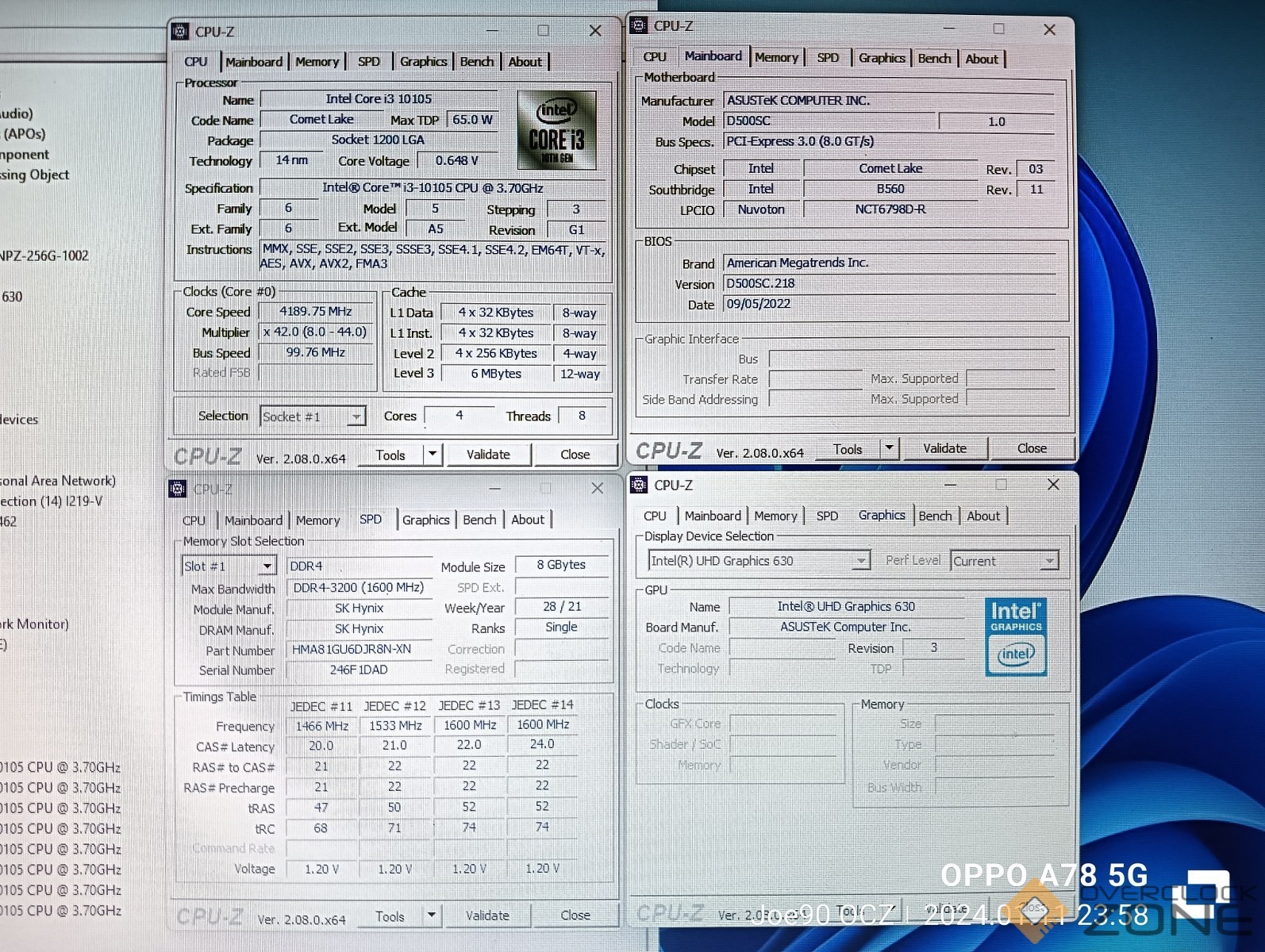Image resolution: width=1265 pixels, height=952 pixels.
Task: Click Validate in the Memory Slot window
Action: 487,916
